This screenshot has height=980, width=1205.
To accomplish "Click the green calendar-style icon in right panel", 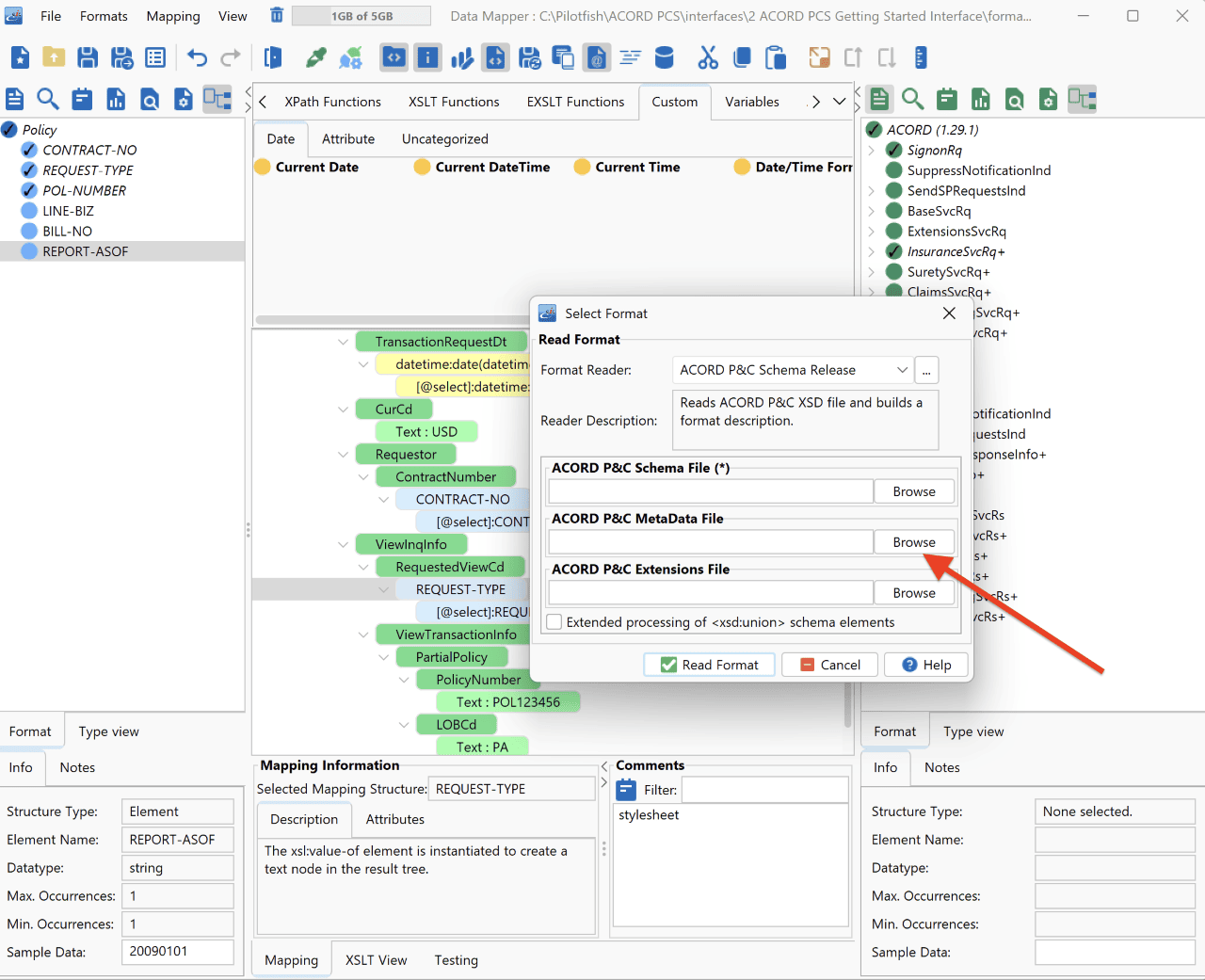I will (x=946, y=99).
